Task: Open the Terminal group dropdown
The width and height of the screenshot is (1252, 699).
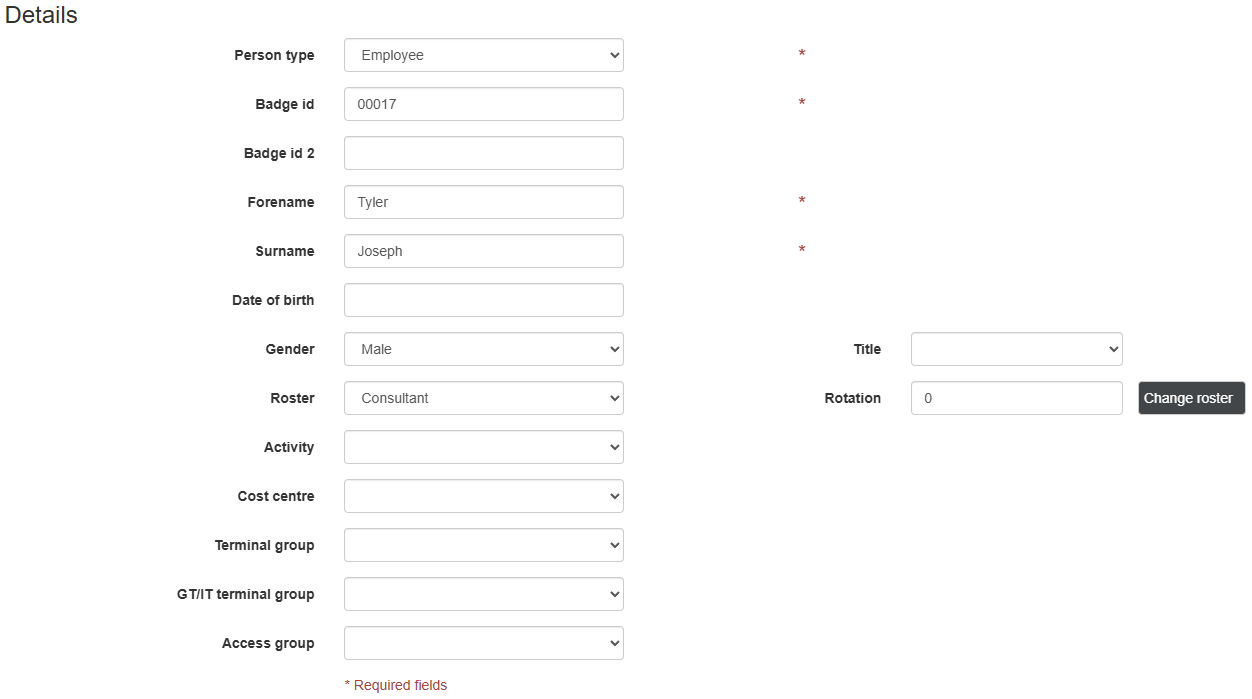Action: pos(483,545)
